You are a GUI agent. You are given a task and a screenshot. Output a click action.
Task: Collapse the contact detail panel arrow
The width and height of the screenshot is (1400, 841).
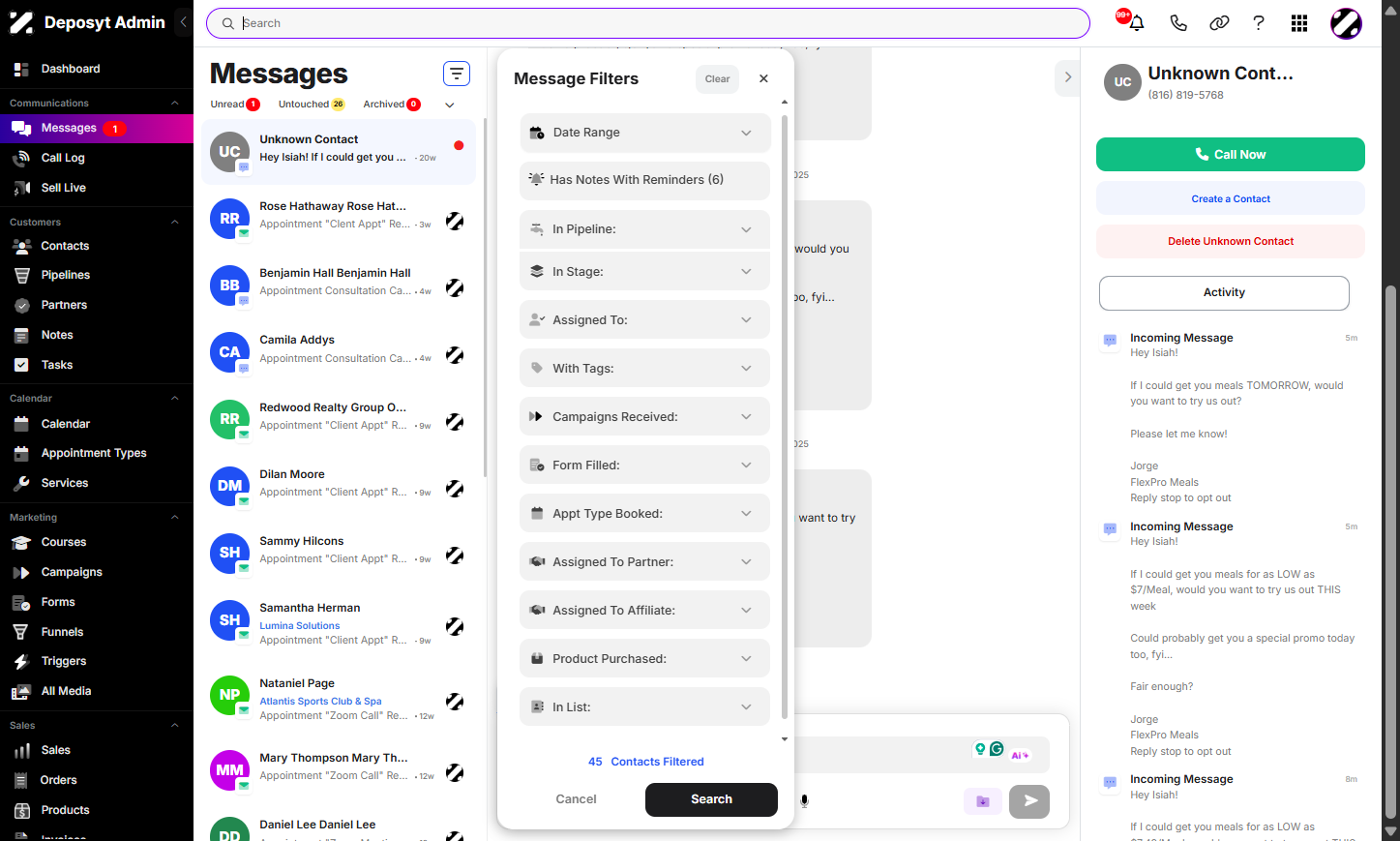[1067, 76]
